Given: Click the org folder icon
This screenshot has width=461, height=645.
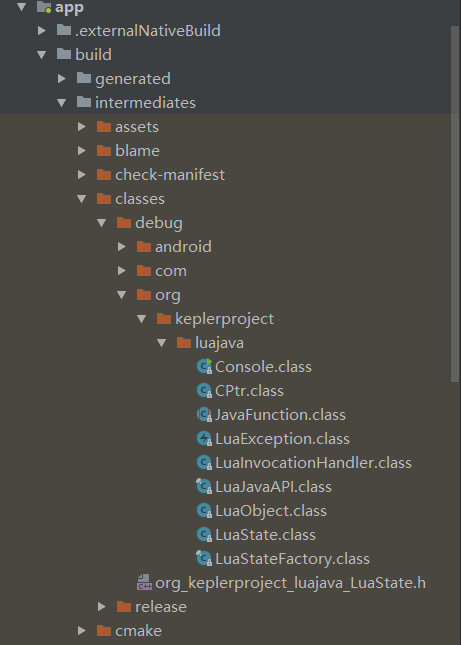Looking at the screenshot, I should tap(144, 294).
